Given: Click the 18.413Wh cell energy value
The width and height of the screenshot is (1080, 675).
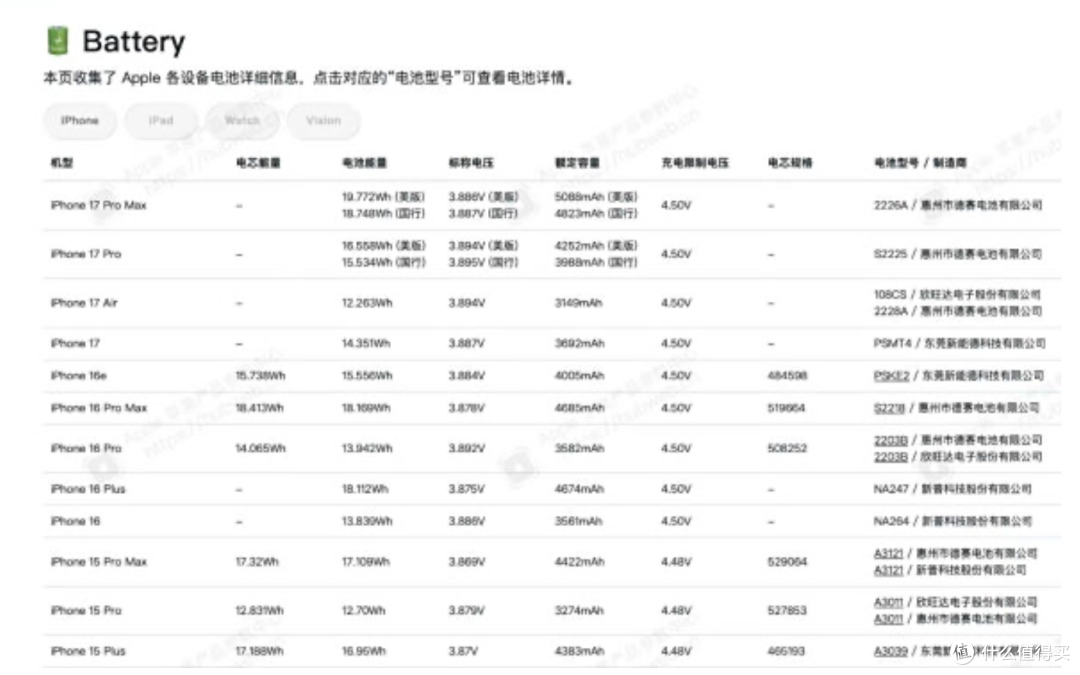Looking at the screenshot, I should click(x=260, y=408).
